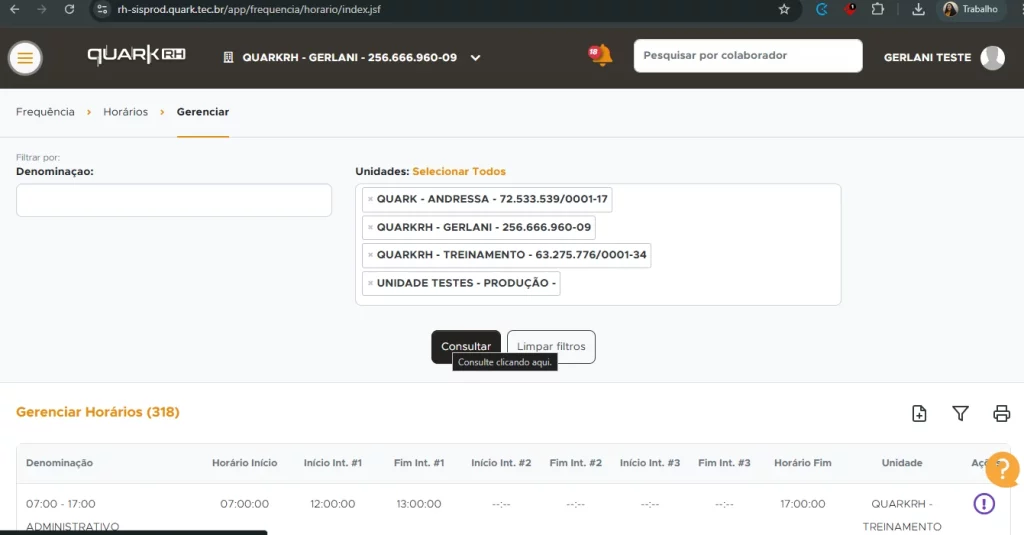Bookmark this page with the star icon

784,9
